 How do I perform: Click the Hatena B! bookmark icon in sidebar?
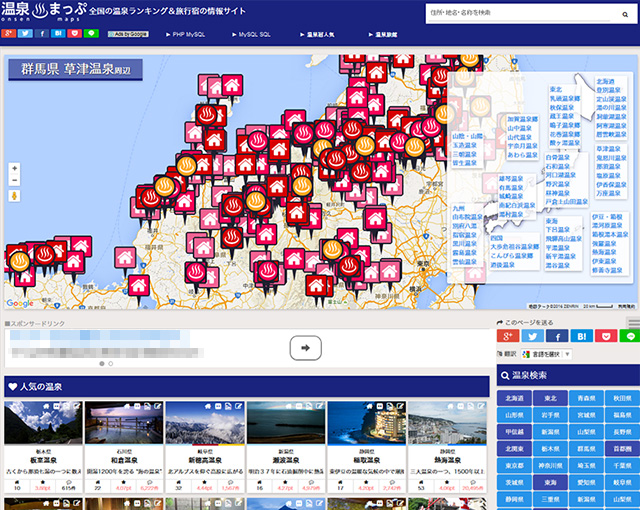(581, 336)
